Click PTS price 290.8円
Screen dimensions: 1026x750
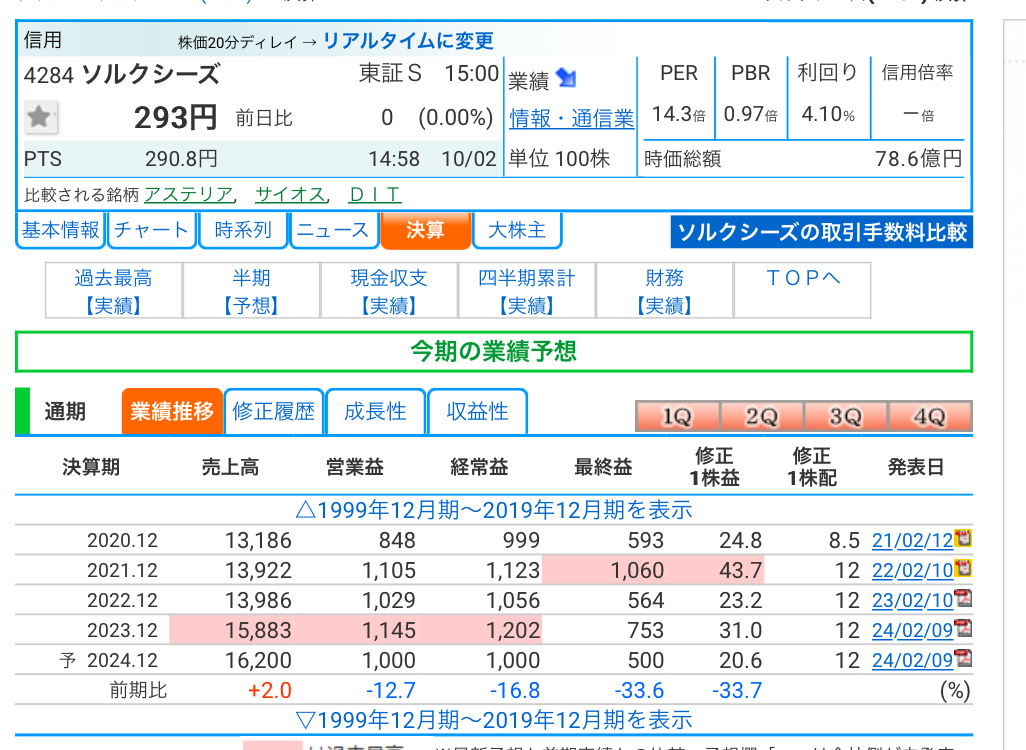tap(181, 159)
